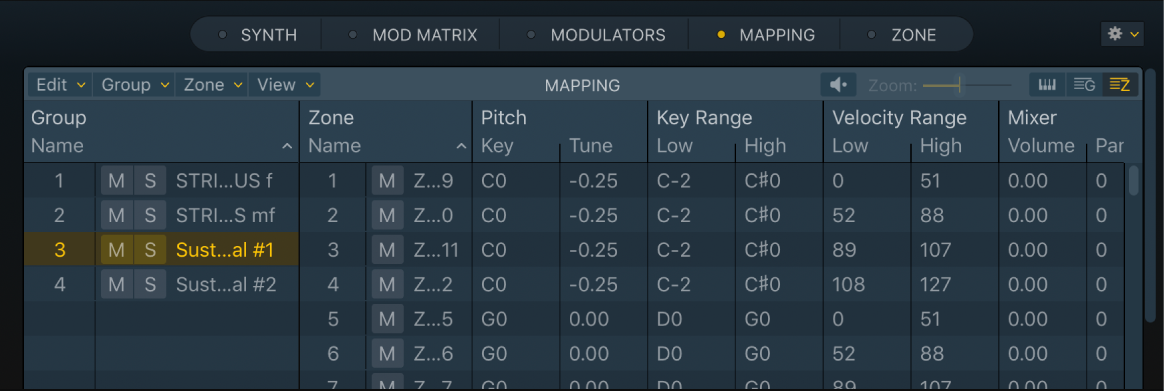Viewport: 1165px width, 391px height.
Task: Expand the View dropdown menu
Action: pos(285,85)
